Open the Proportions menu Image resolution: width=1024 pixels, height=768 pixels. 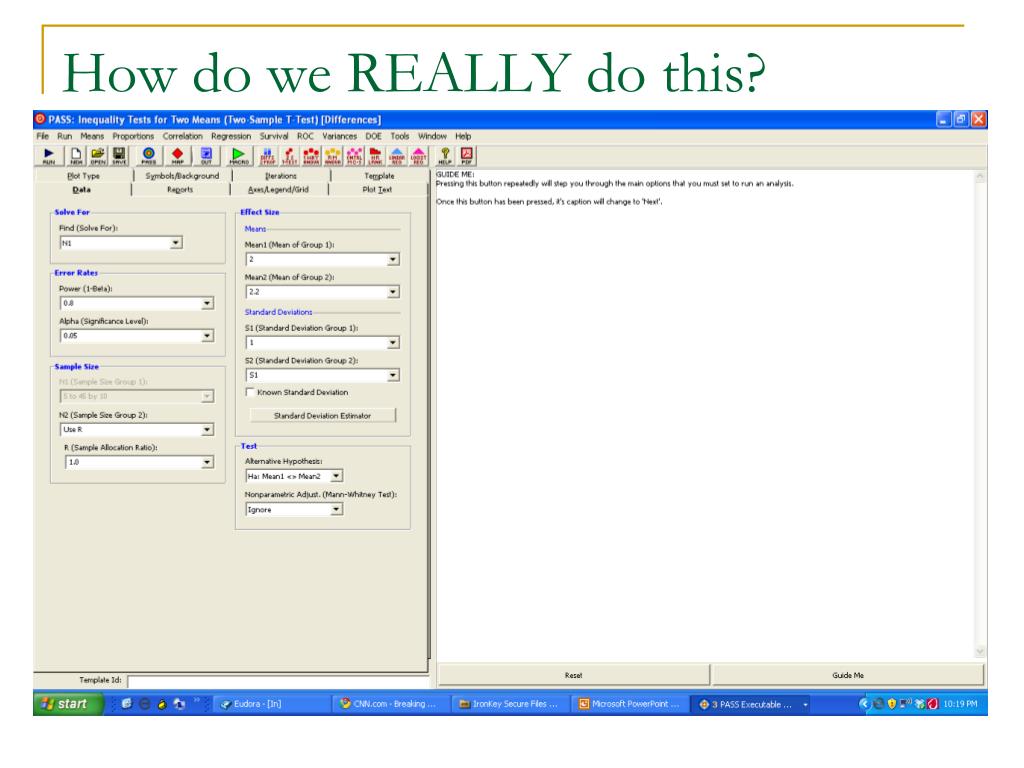(133, 136)
